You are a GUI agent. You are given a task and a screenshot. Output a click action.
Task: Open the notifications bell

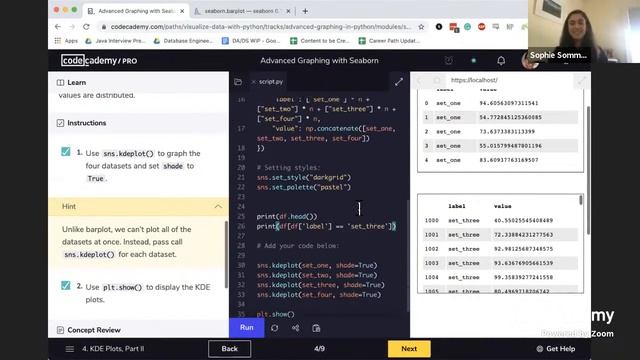(x=501, y=60)
